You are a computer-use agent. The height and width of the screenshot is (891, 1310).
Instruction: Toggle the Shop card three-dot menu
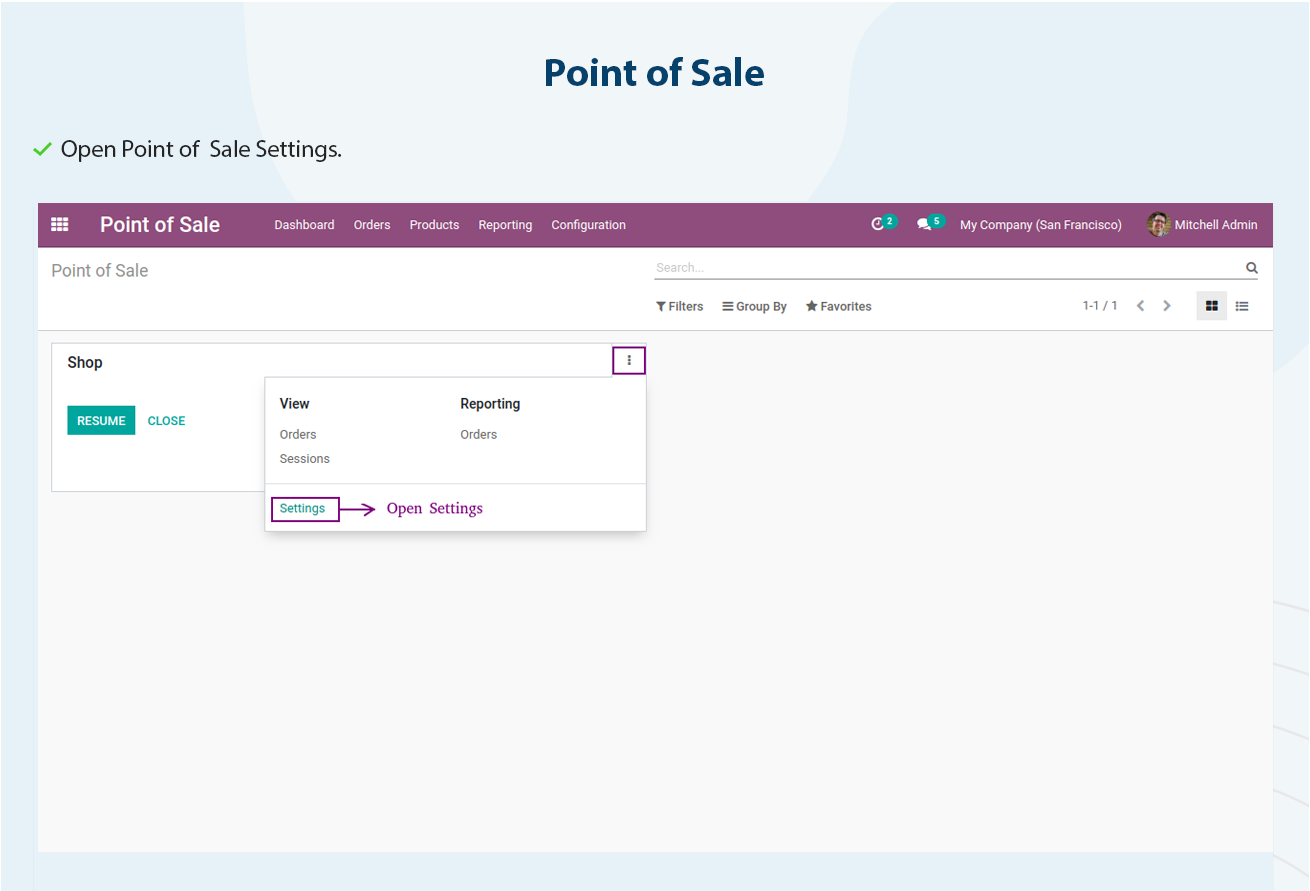pyautogui.click(x=629, y=361)
